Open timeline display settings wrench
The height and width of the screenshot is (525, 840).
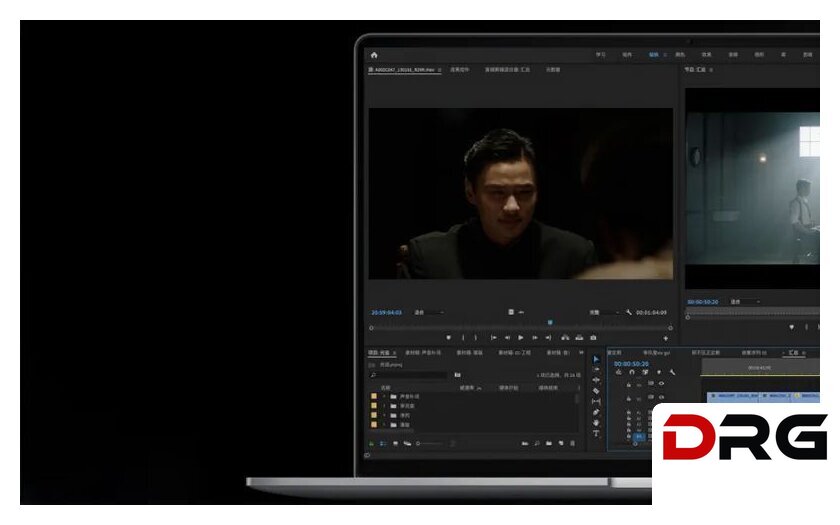pos(672,372)
